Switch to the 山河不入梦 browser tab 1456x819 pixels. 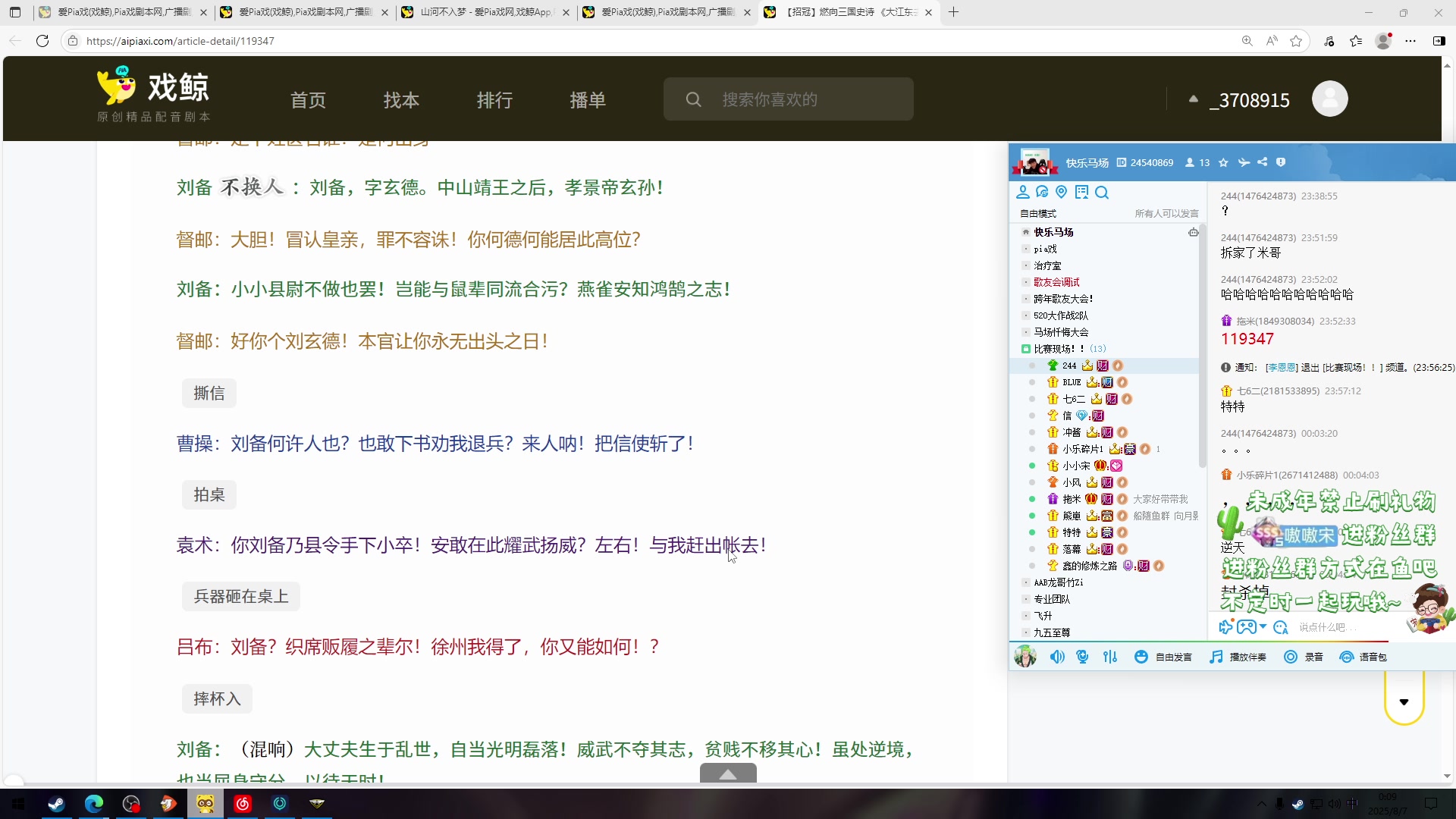point(485,12)
